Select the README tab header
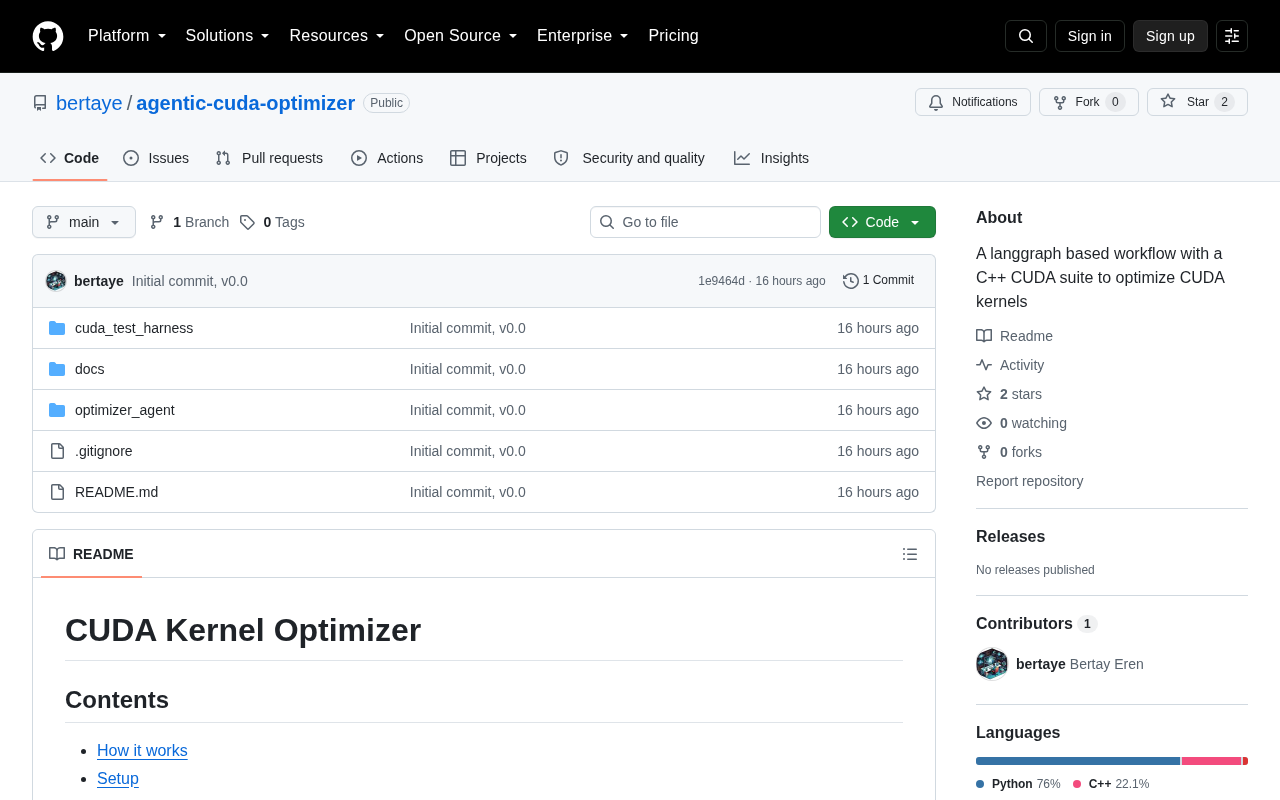The width and height of the screenshot is (1280, 800). [91, 554]
